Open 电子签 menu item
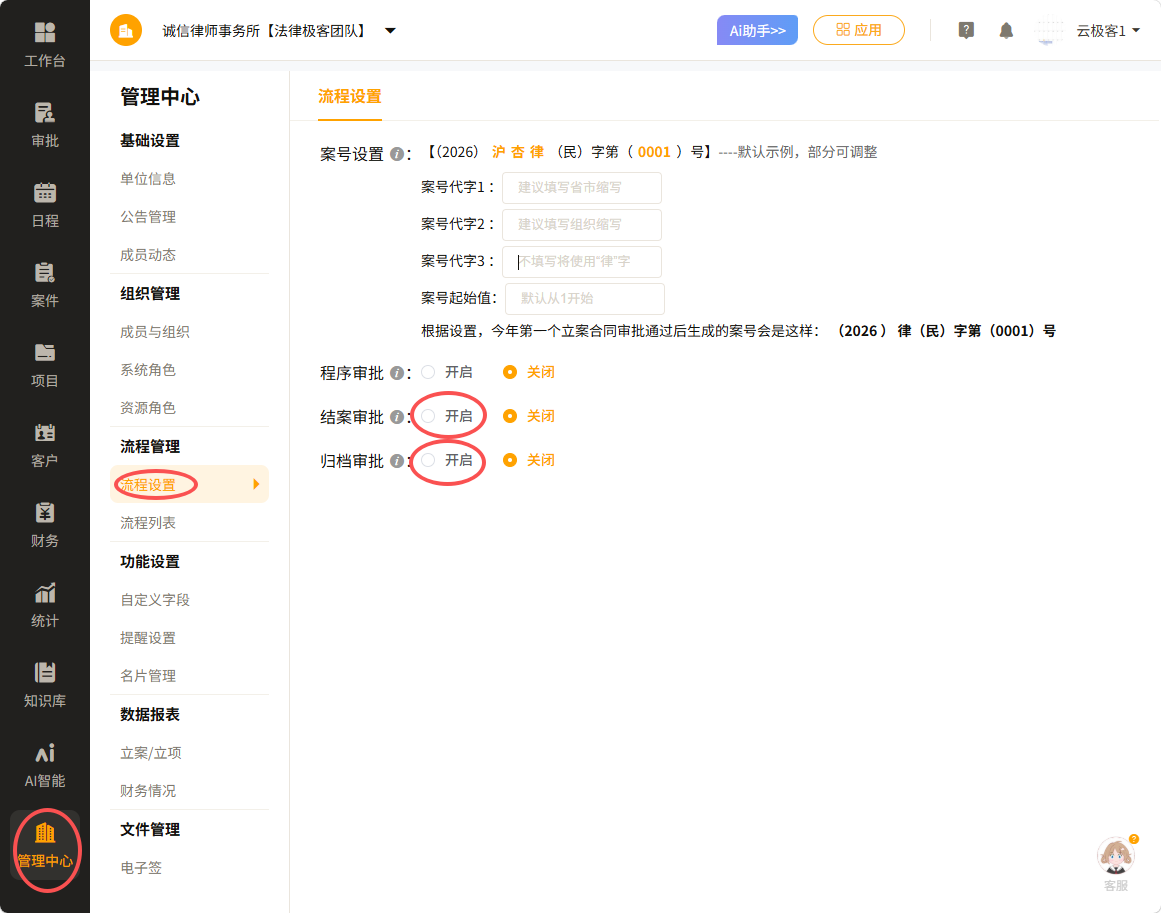1161x913 pixels. [141, 868]
